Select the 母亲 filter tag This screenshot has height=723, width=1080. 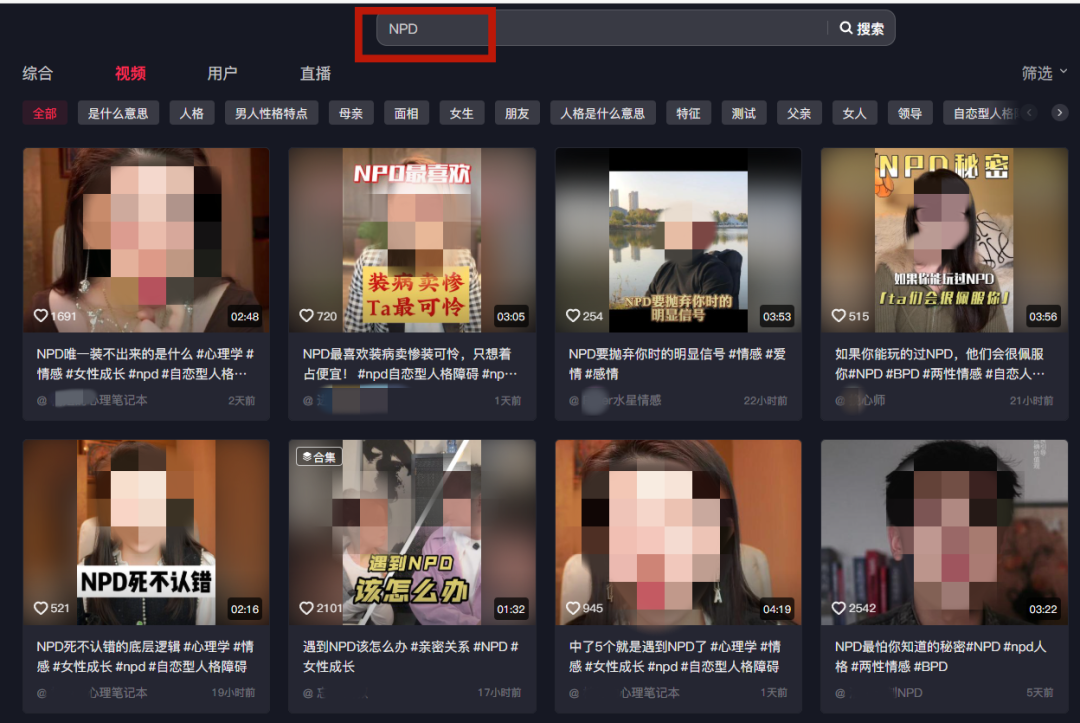[351, 113]
